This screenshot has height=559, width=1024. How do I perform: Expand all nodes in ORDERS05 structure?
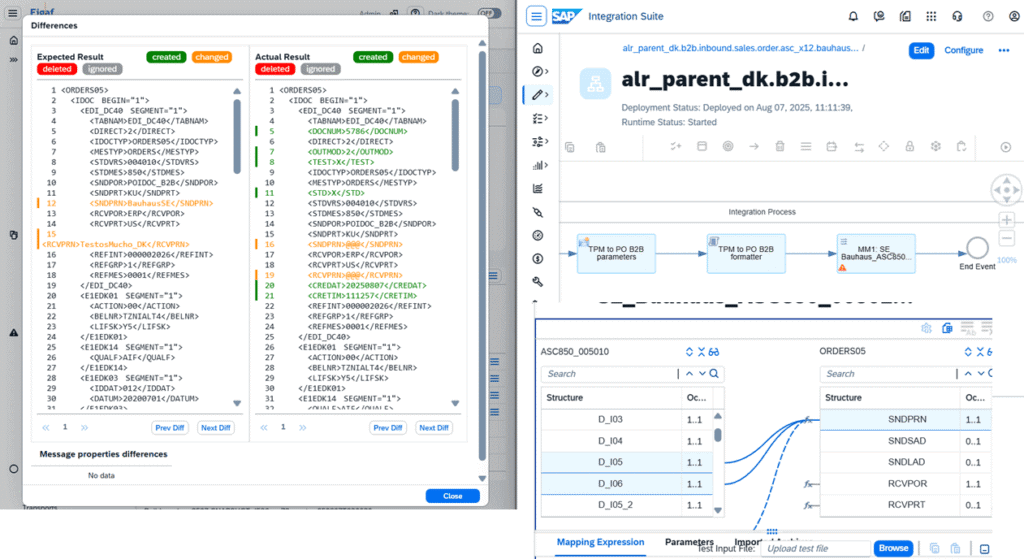[x=968, y=352]
